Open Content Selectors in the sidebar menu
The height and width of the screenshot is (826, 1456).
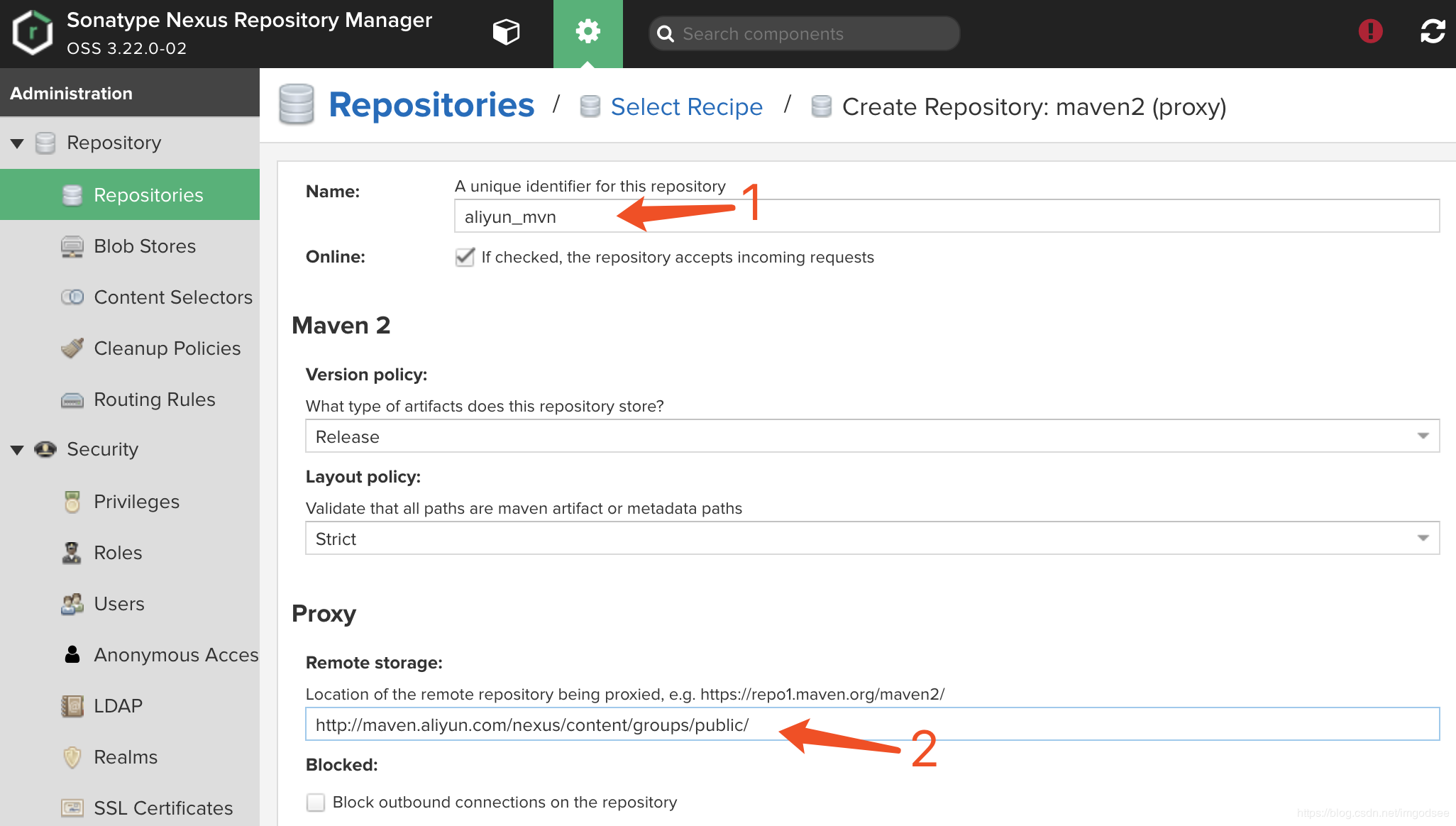pyautogui.click(x=172, y=297)
